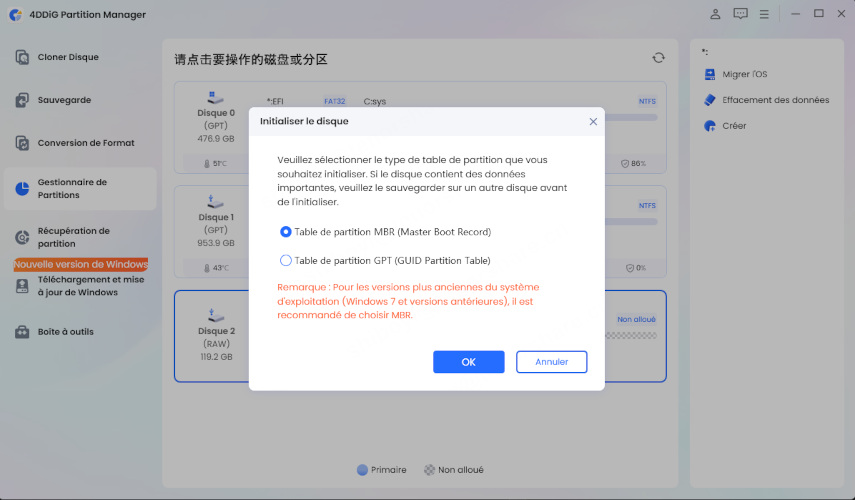Image resolution: width=855 pixels, height=500 pixels.
Task: Minimize the 4DDiG window
Action: (x=795, y=14)
